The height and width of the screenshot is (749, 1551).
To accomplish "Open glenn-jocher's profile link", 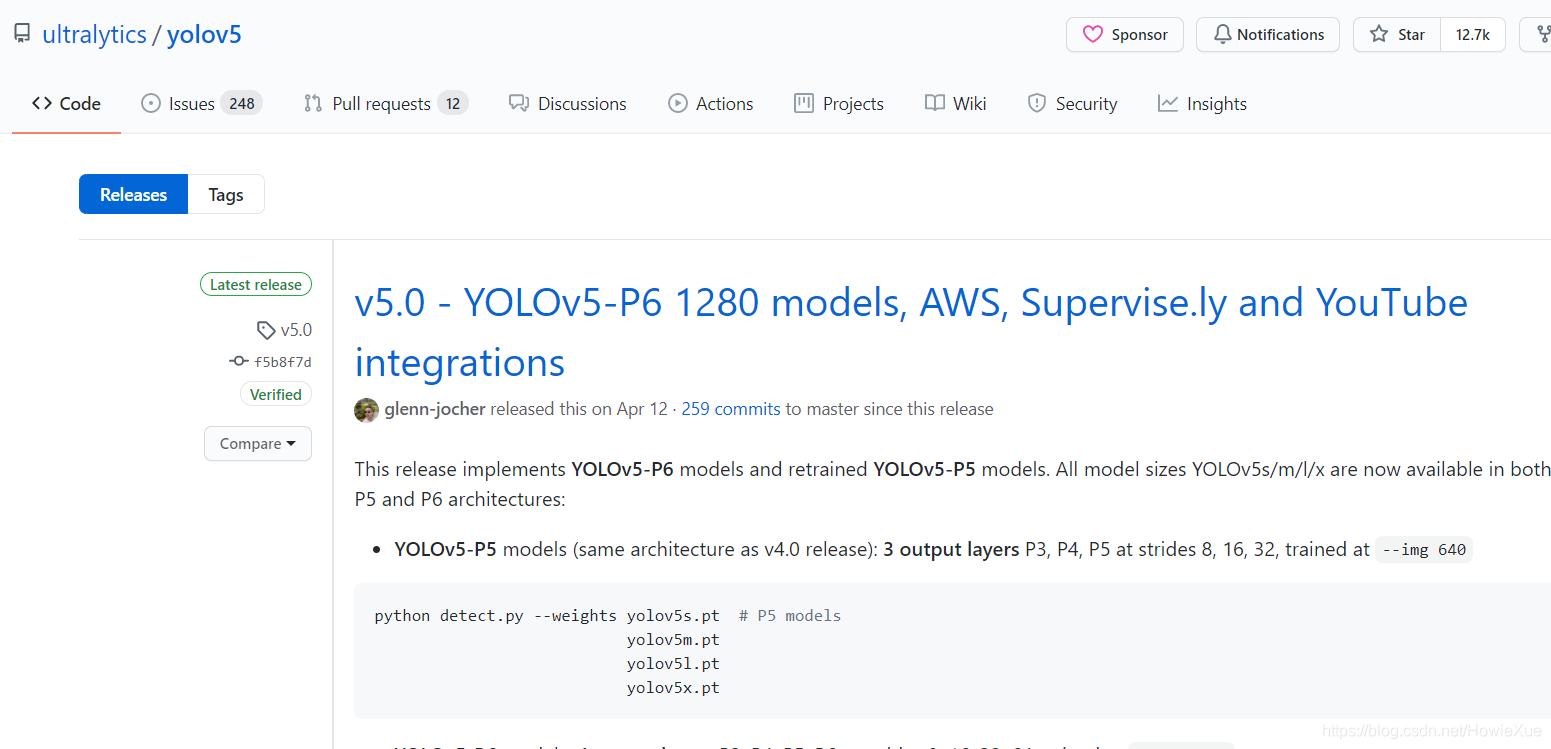I will click(x=435, y=409).
